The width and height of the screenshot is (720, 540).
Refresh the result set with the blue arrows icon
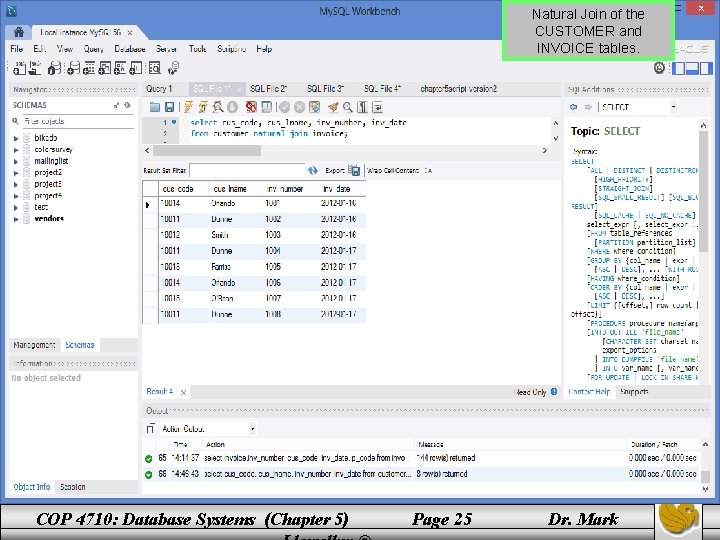[x=313, y=170]
